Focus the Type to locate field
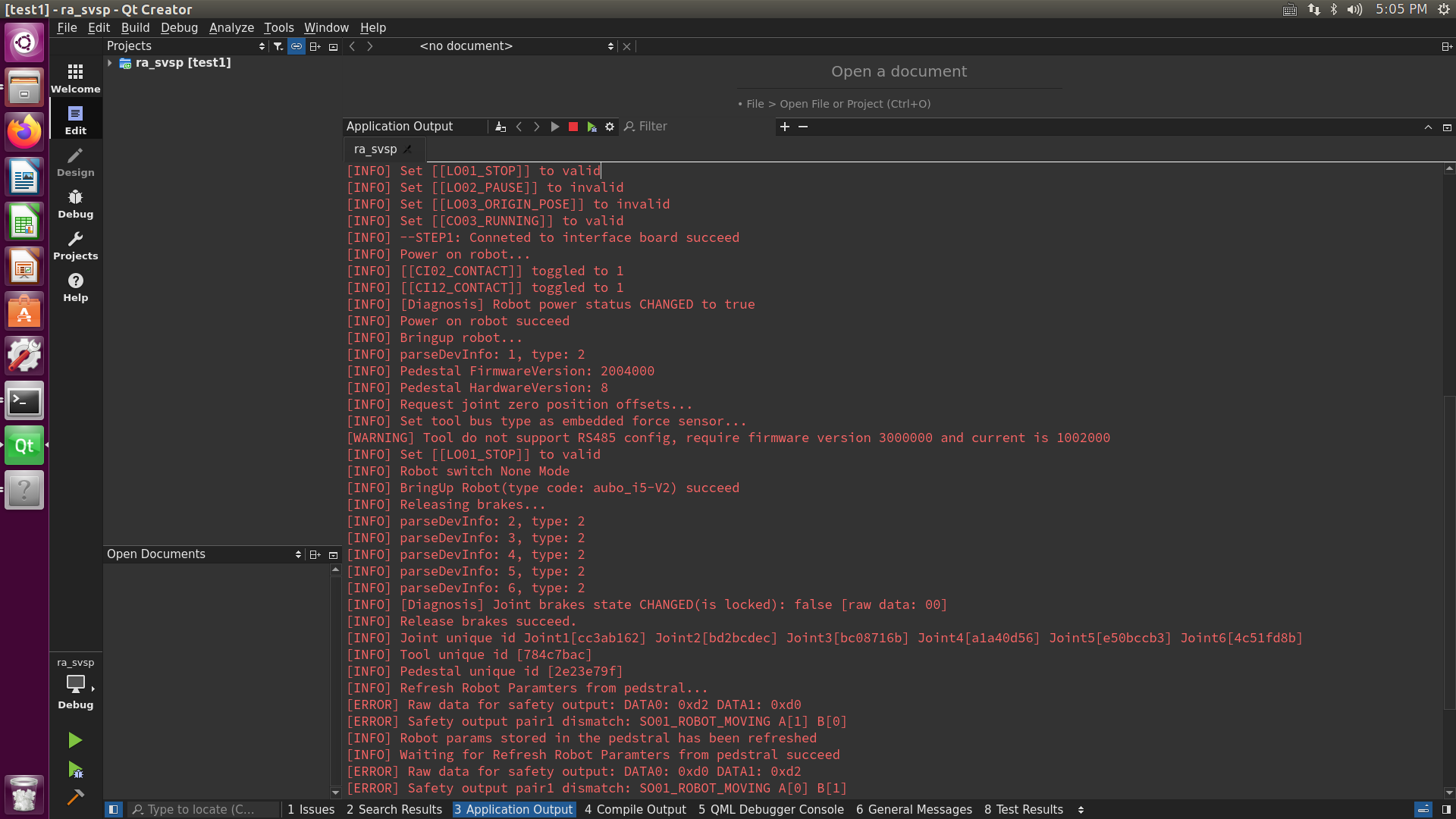 tap(203, 809)
